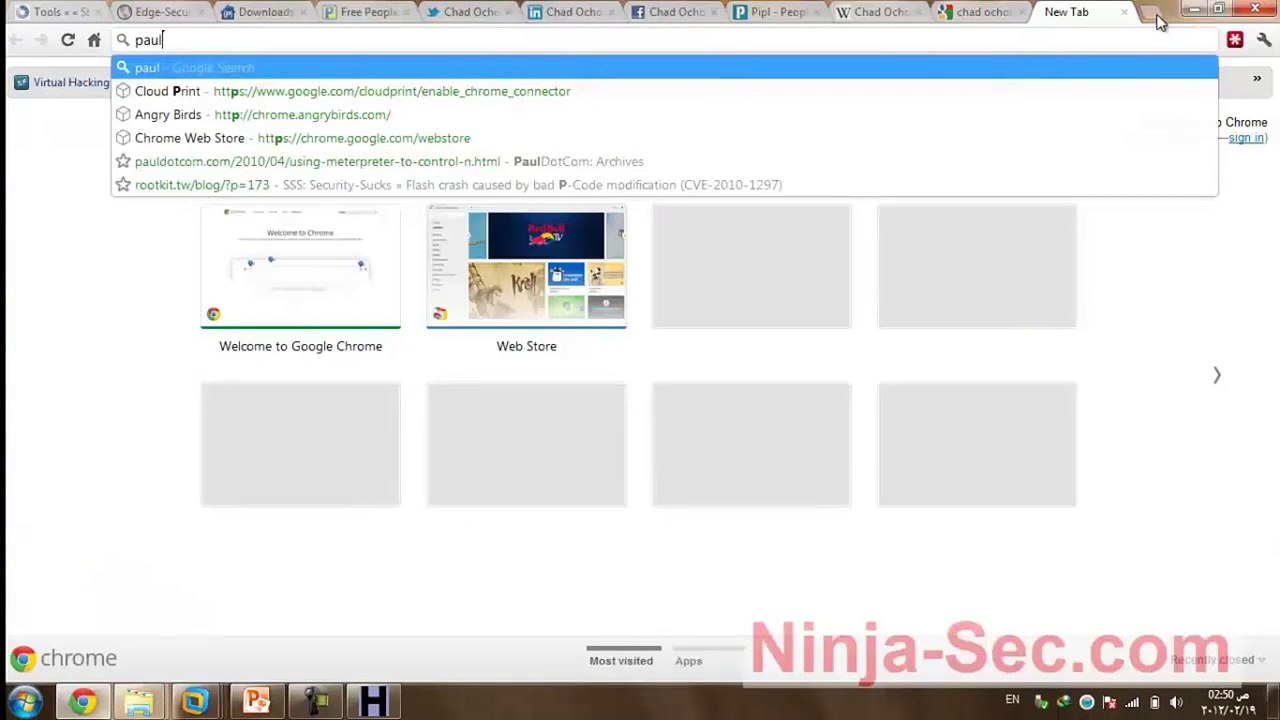Open the H-icon taskbar application

click(374, 701)
